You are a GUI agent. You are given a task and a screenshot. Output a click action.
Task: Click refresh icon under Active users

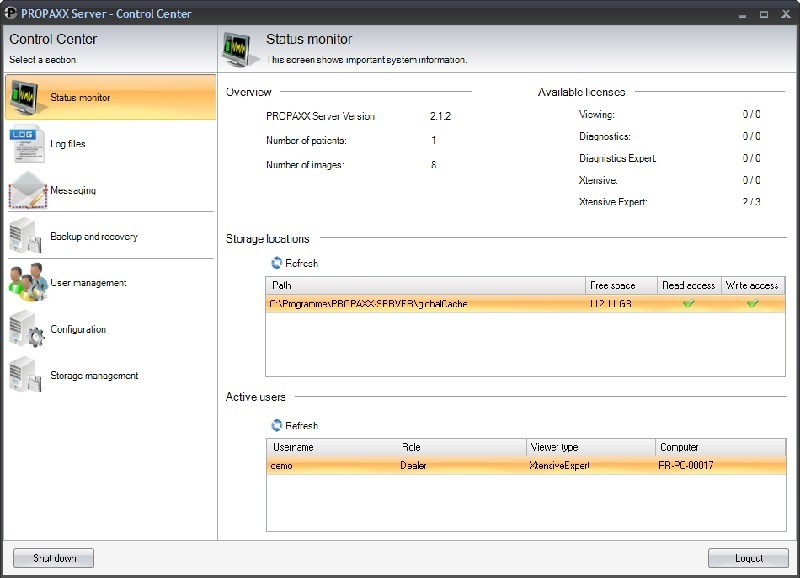click(277, 425)
